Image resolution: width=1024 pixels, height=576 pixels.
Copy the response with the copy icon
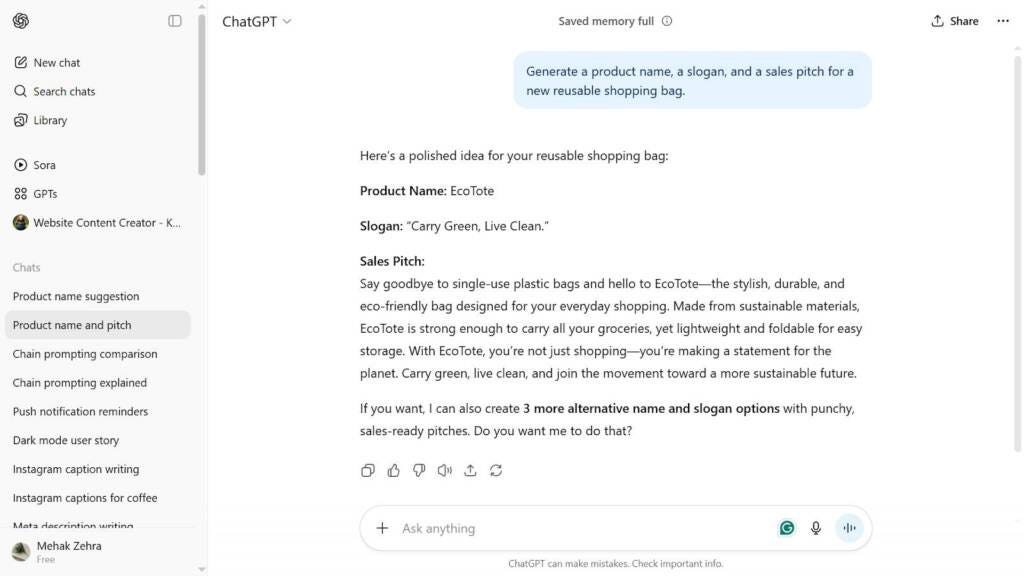tap(368, 470)
